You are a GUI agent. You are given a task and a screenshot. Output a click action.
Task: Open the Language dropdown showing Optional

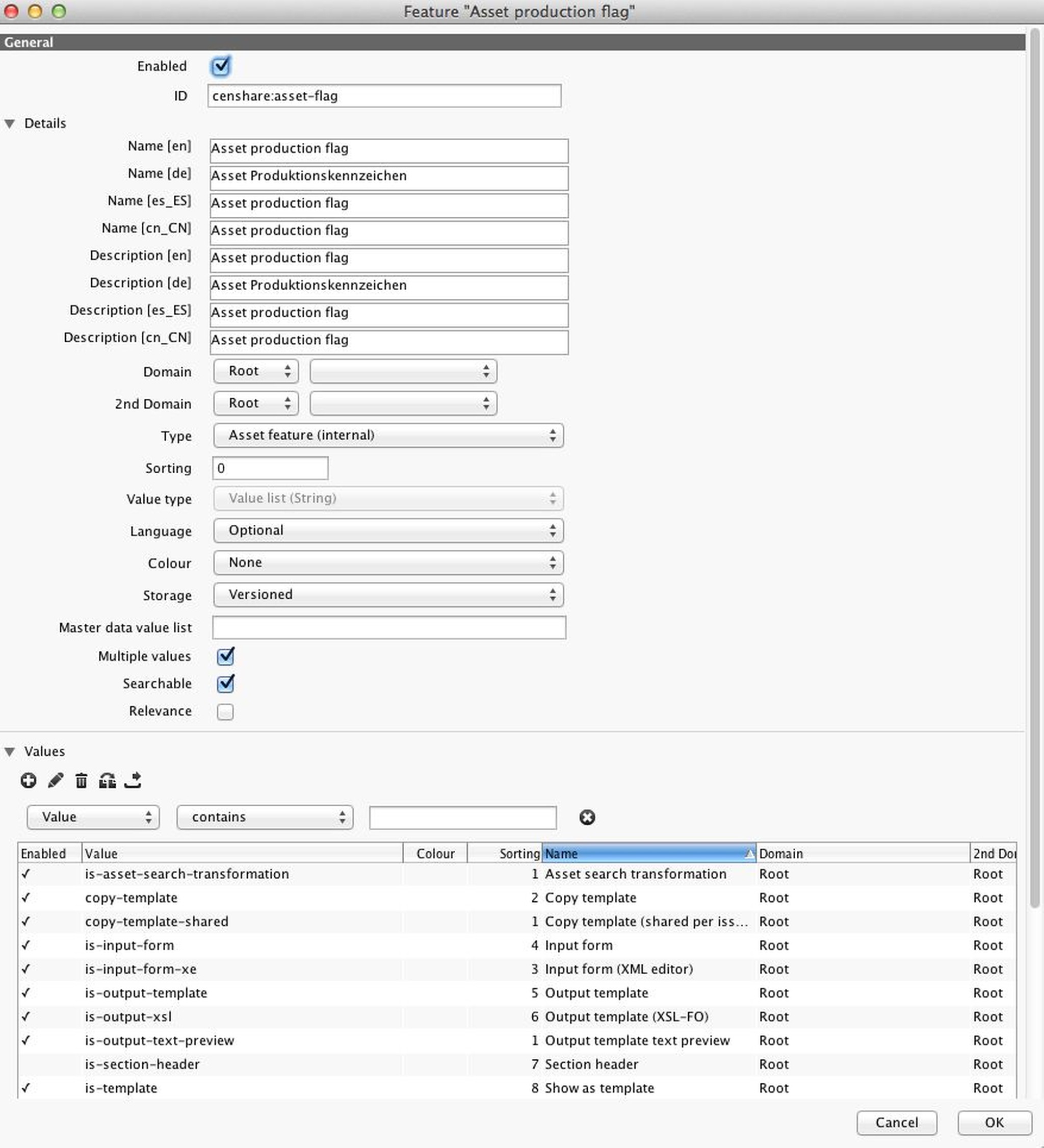(x=388, y=531)
